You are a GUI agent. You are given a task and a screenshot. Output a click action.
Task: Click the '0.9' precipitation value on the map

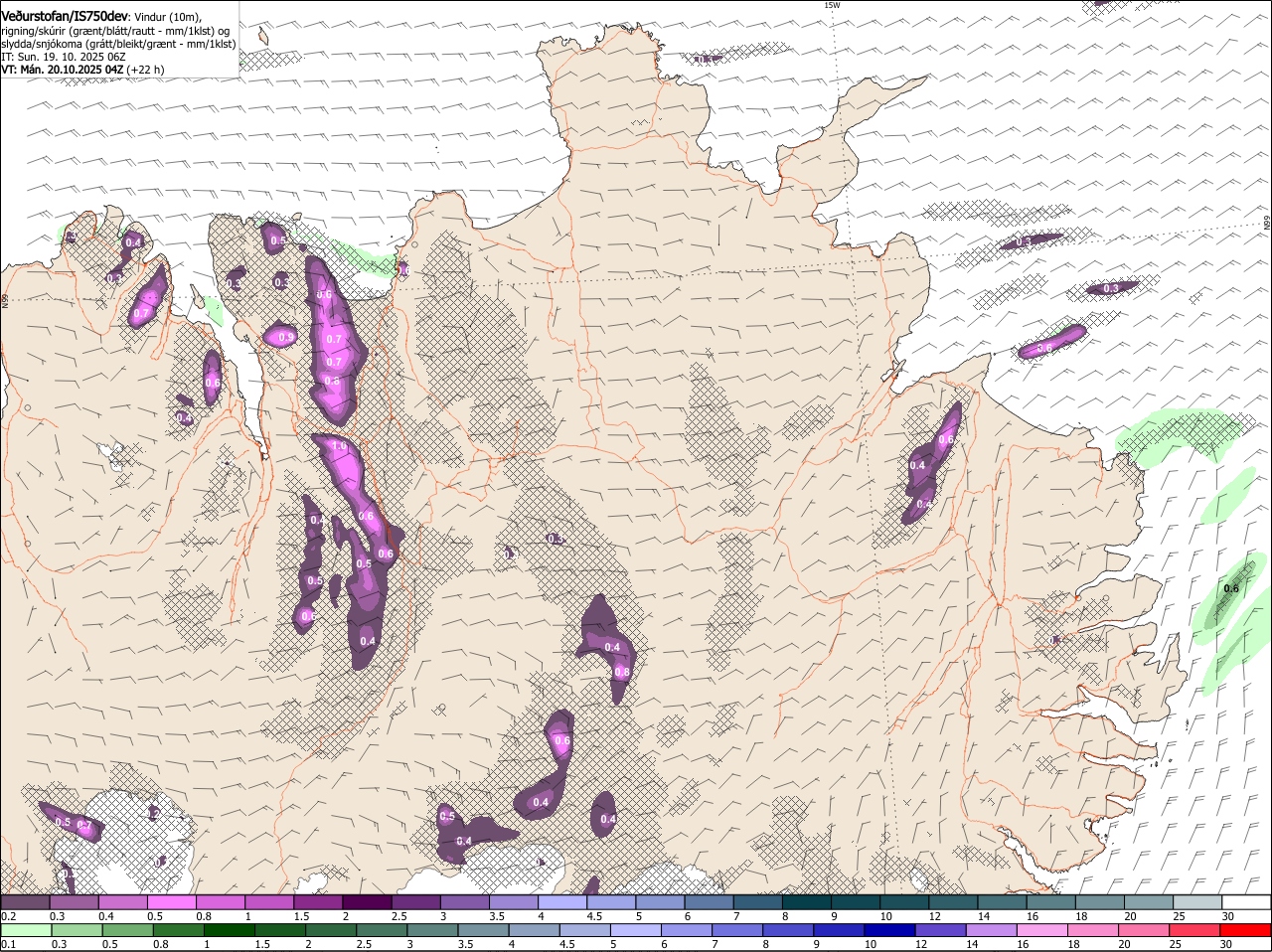[x=286, y=338]
